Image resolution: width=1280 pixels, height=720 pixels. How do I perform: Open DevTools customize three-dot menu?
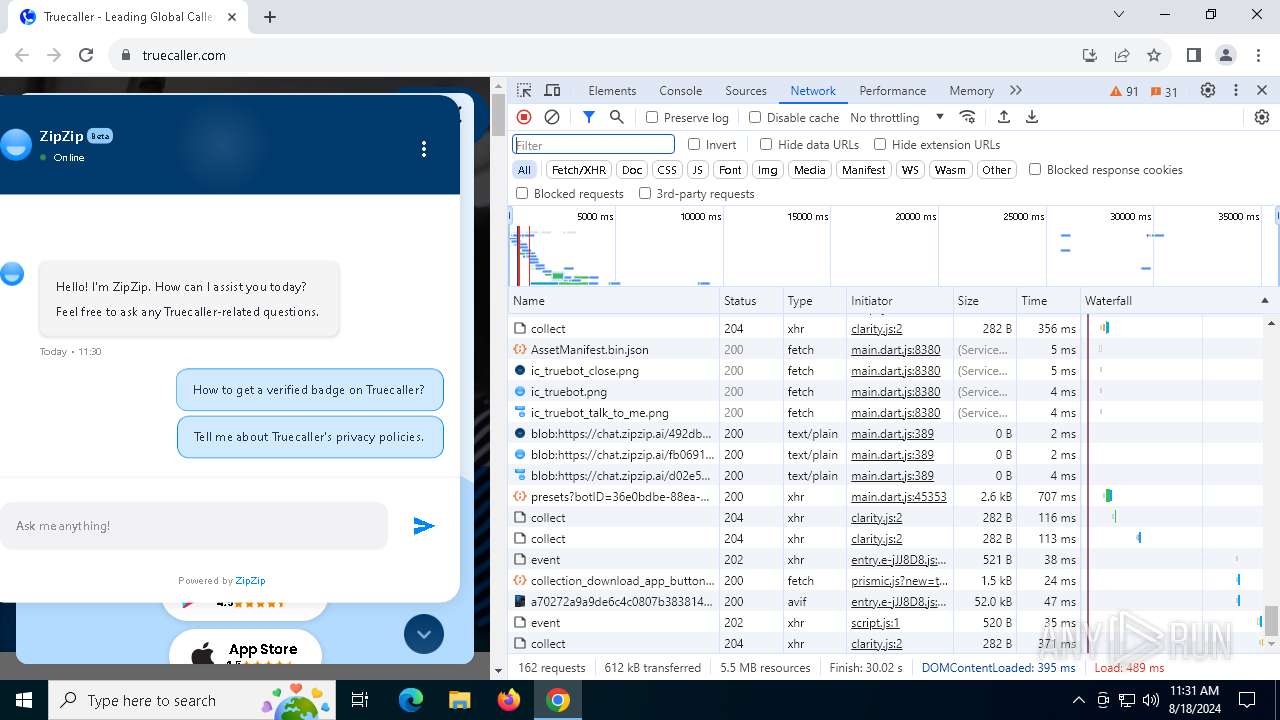pyautogui.click(x=1236, y=90)
